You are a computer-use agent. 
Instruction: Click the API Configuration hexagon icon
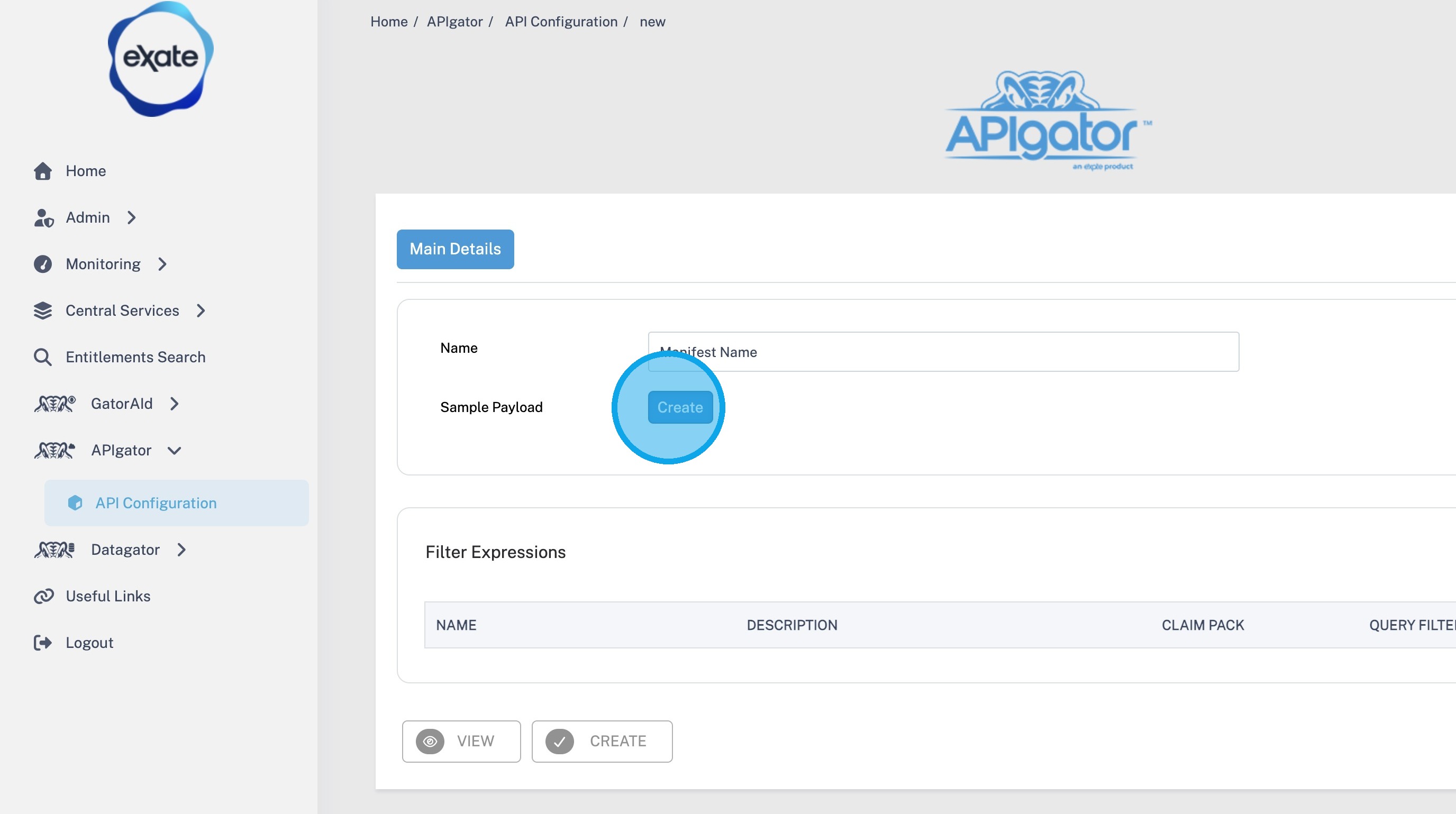tap(75, 503)
